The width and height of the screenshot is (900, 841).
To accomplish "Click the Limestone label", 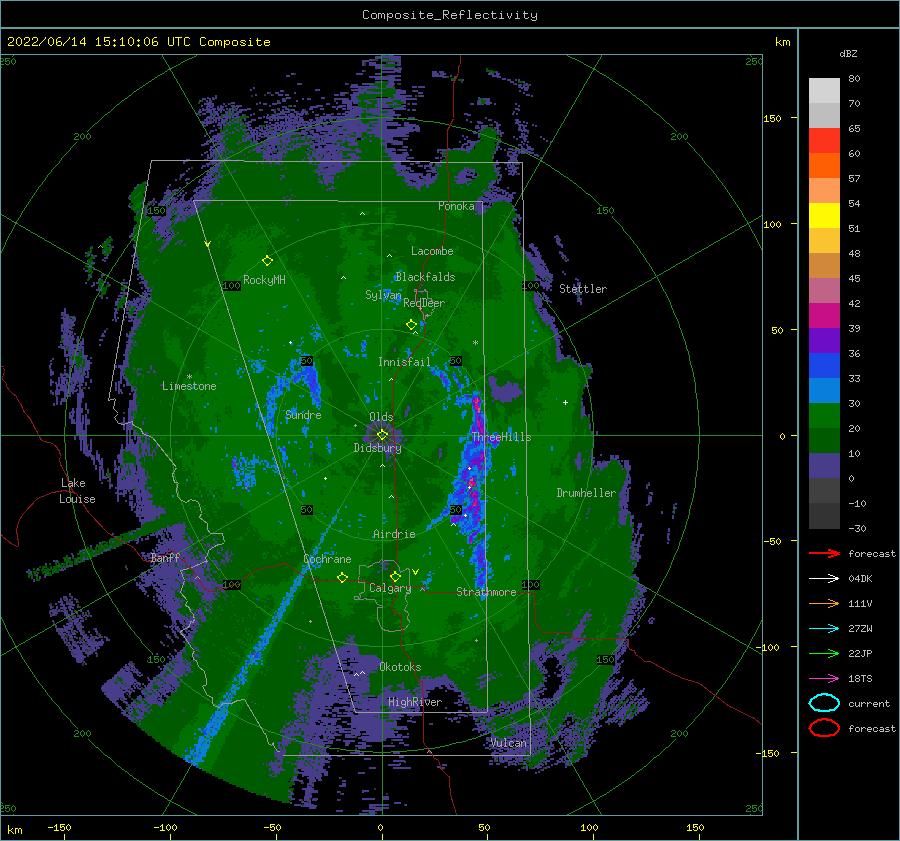I will (x=189, y=386).
